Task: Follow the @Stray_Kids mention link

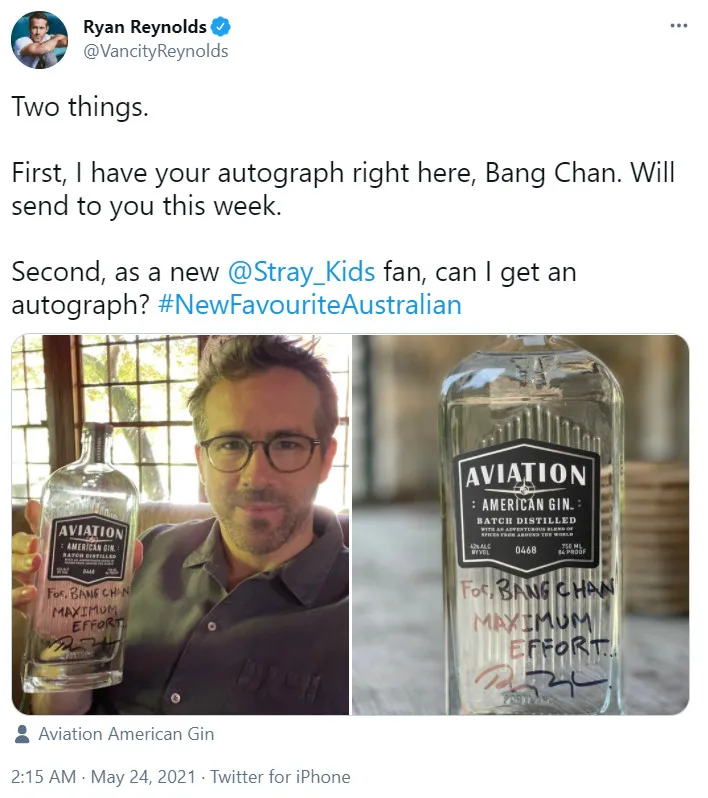Action: [x=302, y=272]
